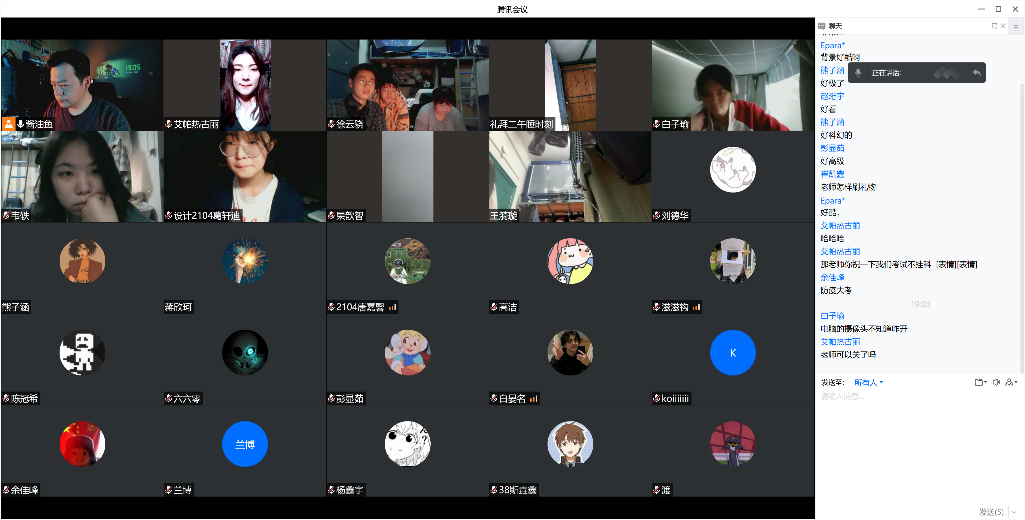Click the avatar above 熊子涵 label
The image size is (1025, 520).
tap(82, 261)
